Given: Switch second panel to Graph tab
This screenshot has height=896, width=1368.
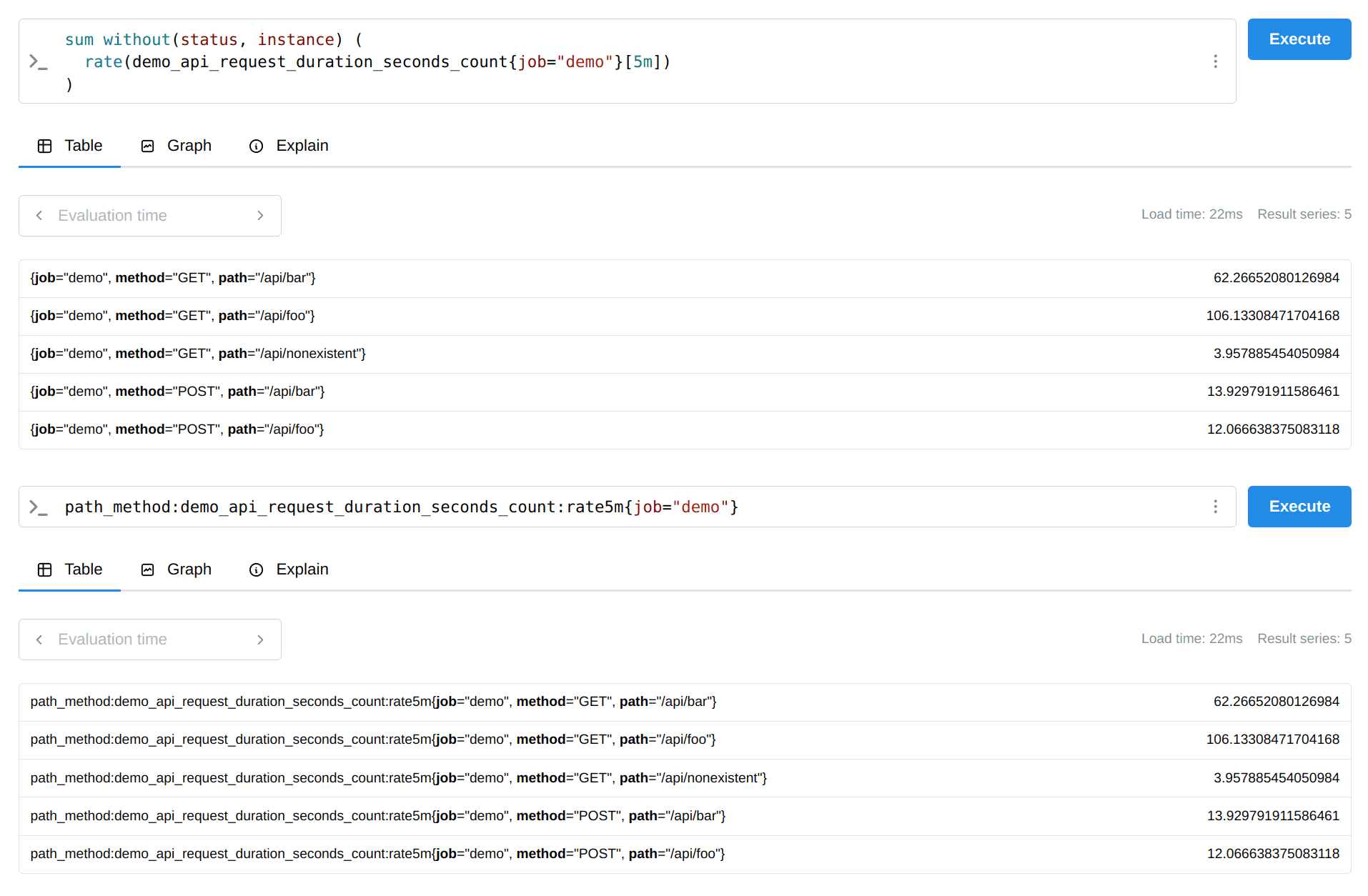Looking at the screenshot, I should (177, 569).
